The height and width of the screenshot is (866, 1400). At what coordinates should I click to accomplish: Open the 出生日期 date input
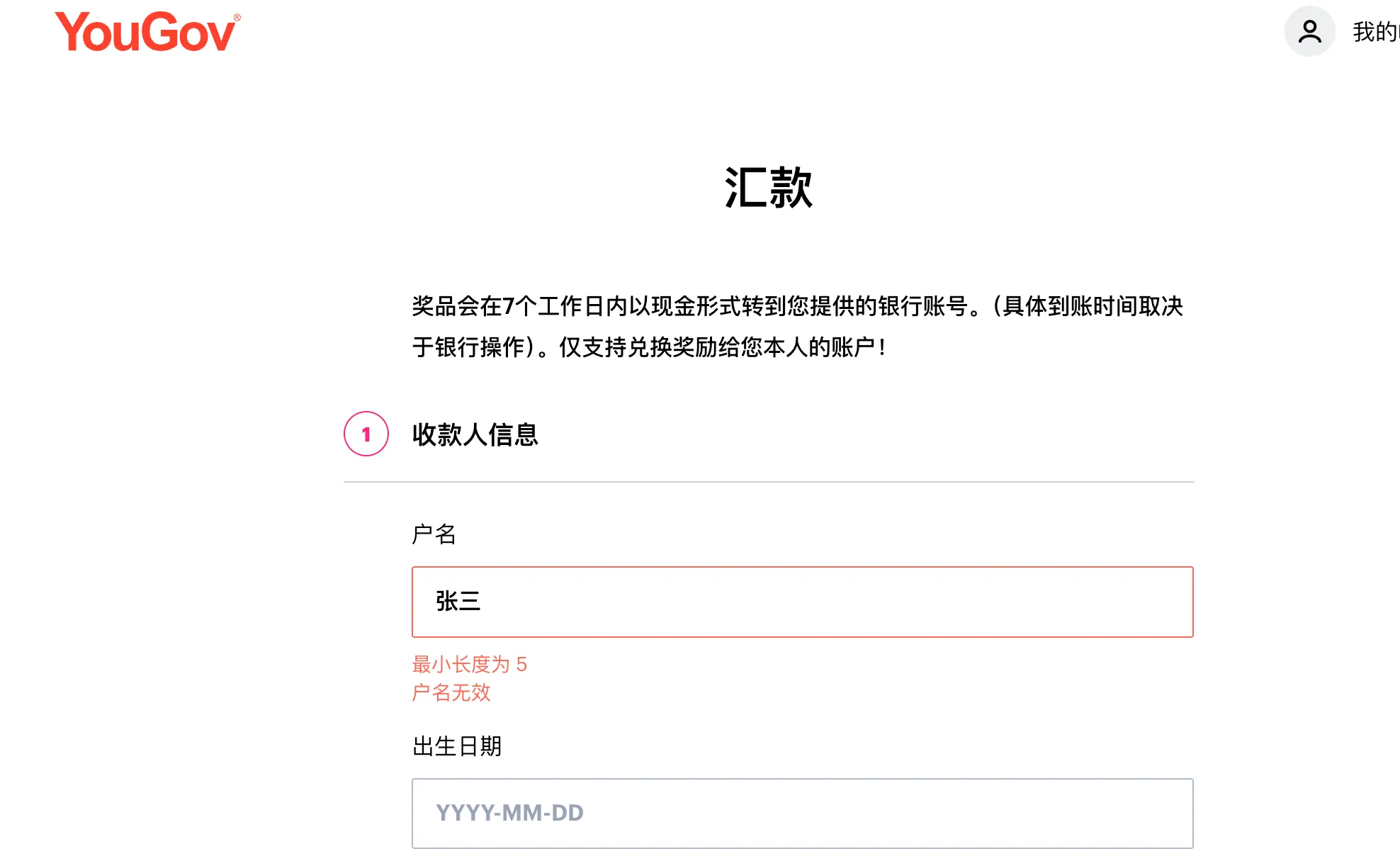(x=801, y=813)
